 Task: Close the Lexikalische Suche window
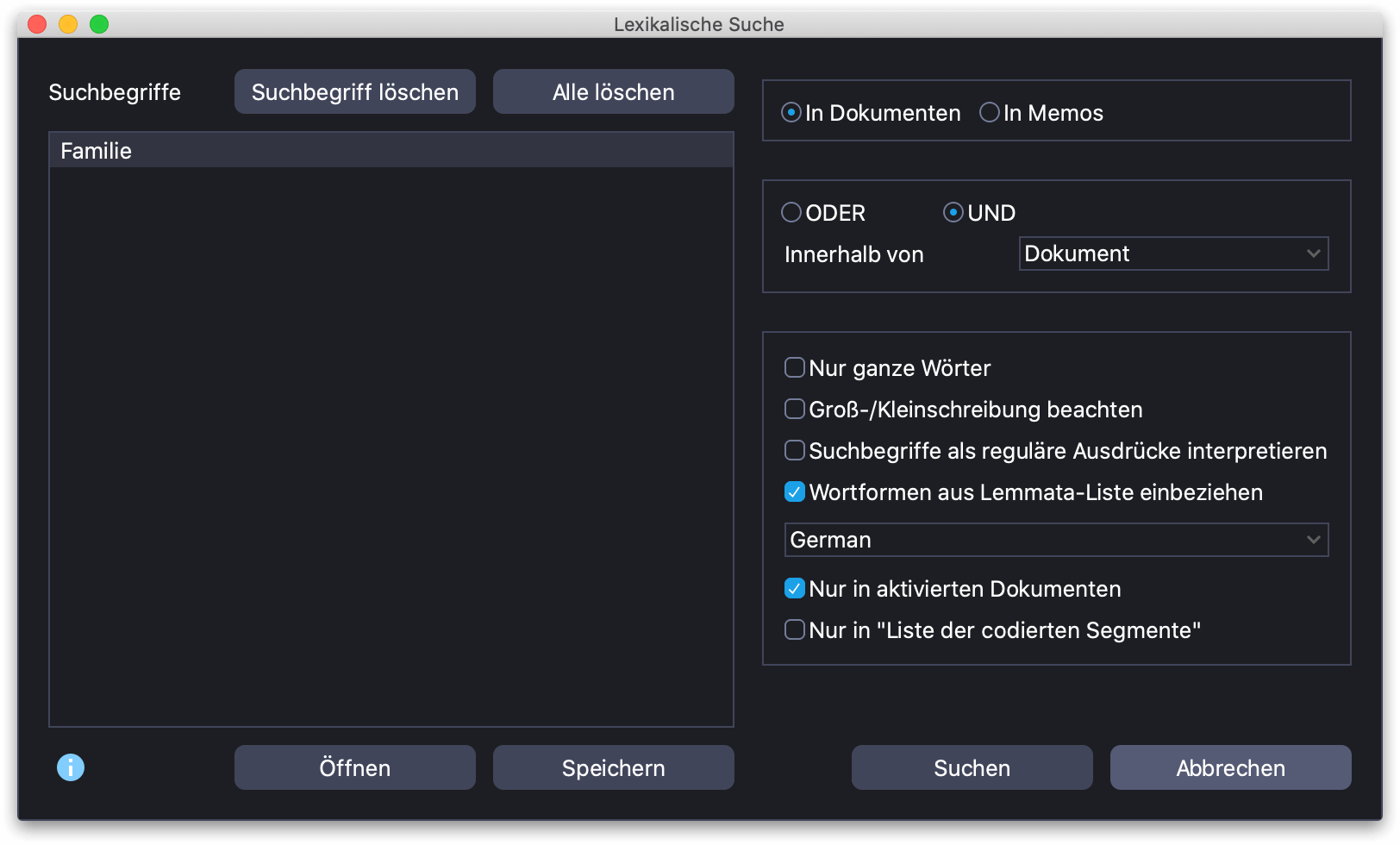pyautogui.click(x=37, y=24)
